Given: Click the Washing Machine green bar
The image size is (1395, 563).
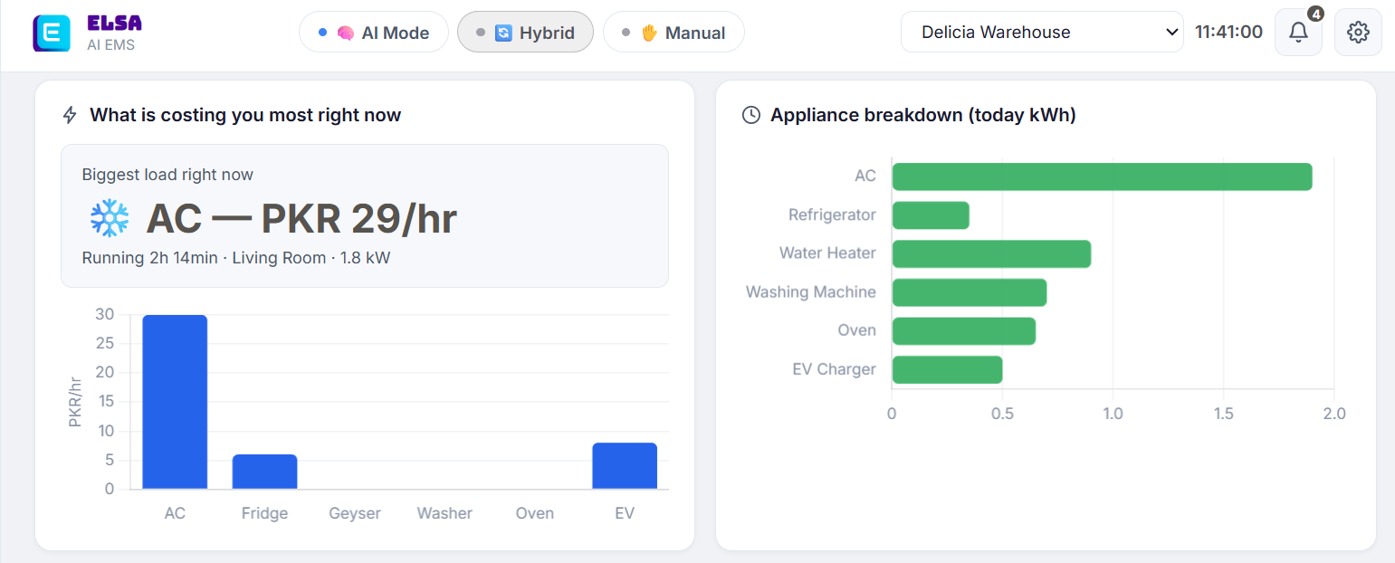Looking at the screenshot, I should pos(969,293).
